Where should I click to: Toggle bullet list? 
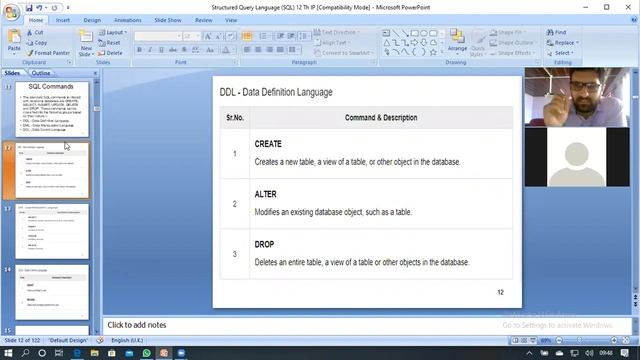(247, 36)
